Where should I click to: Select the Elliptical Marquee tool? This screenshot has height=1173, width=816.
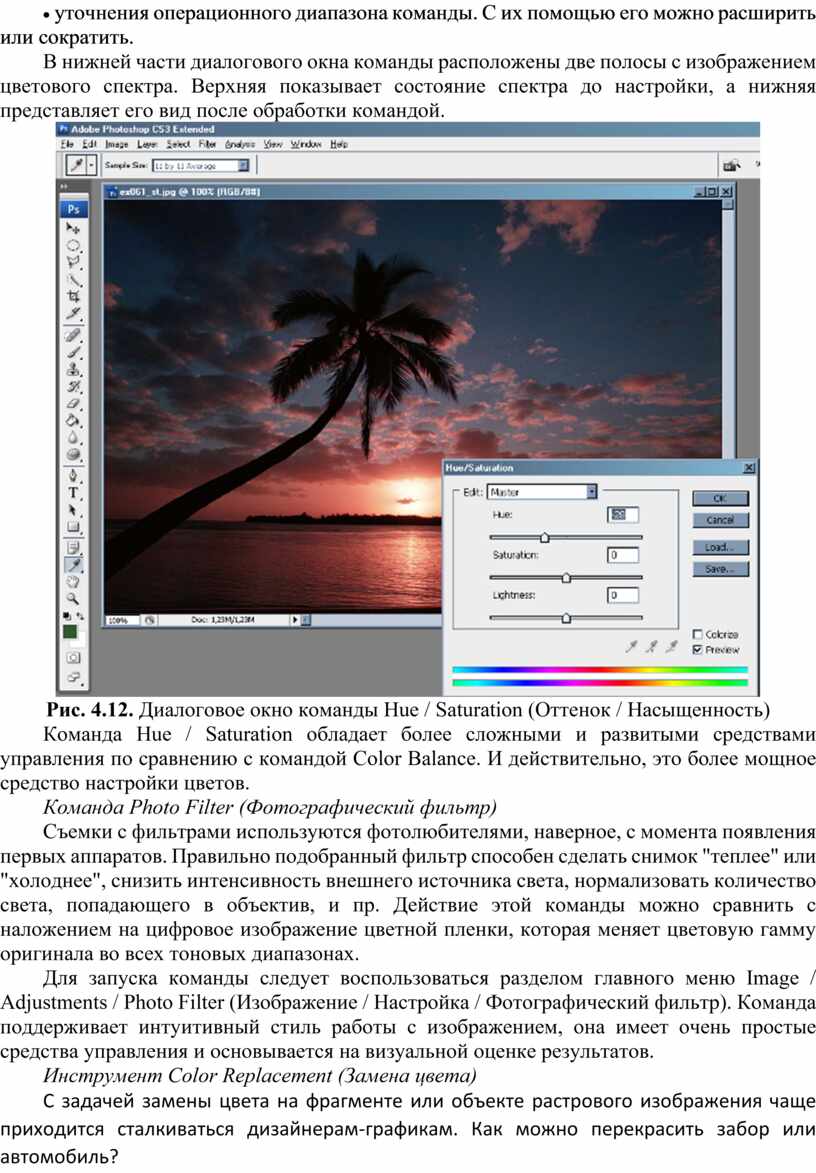(73, 245)
